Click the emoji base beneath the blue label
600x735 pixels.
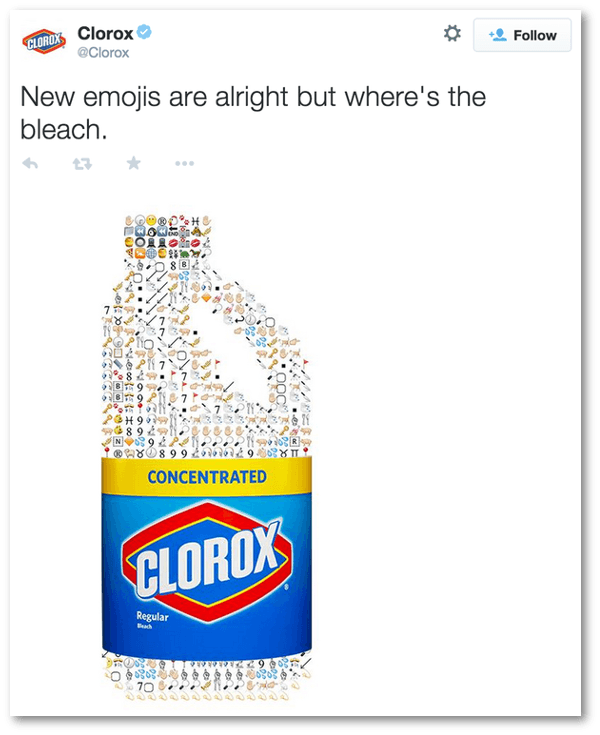[x=207, y=677]
